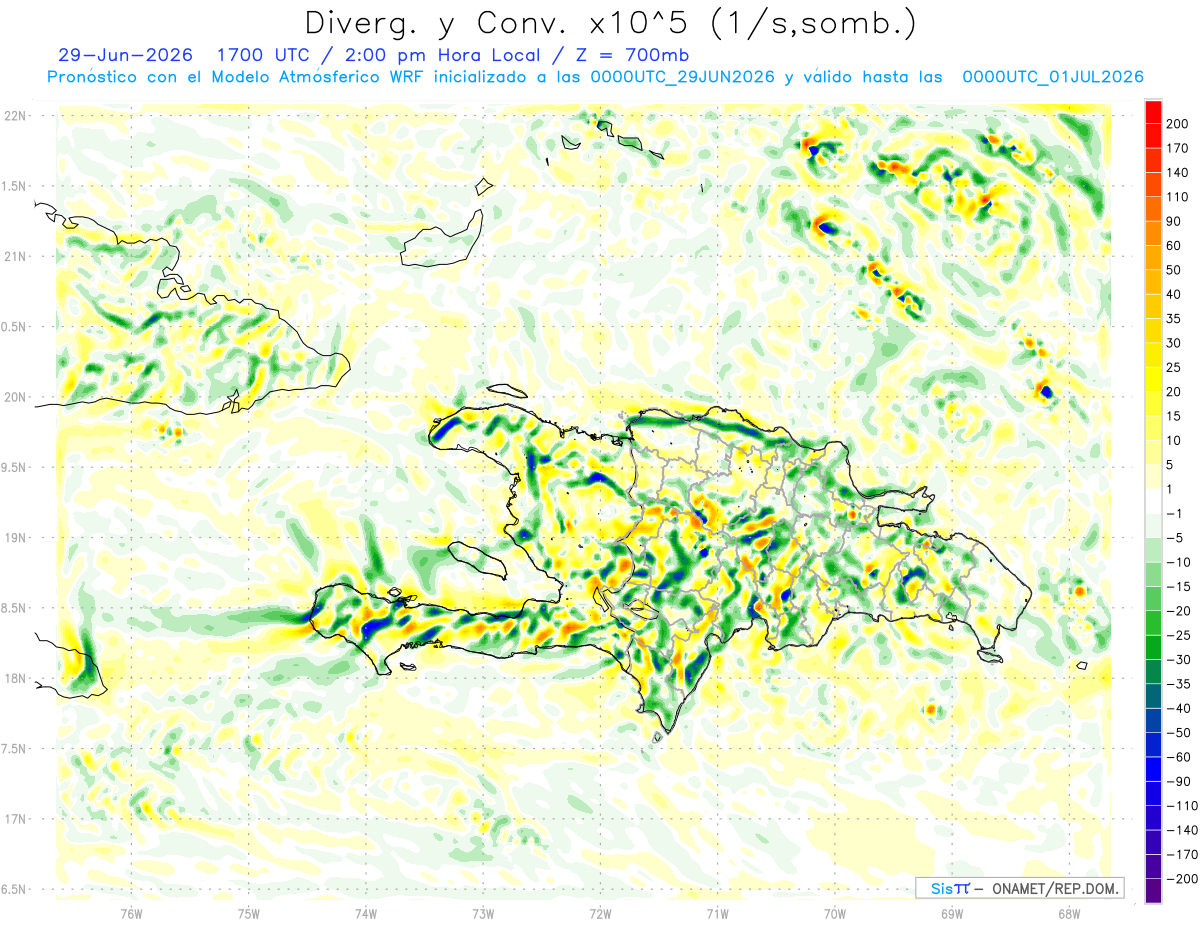Click the 'Pronóstico con el Modelo Atmósferico WRF' line
The image size is (1200, 927).
point(237,77)
